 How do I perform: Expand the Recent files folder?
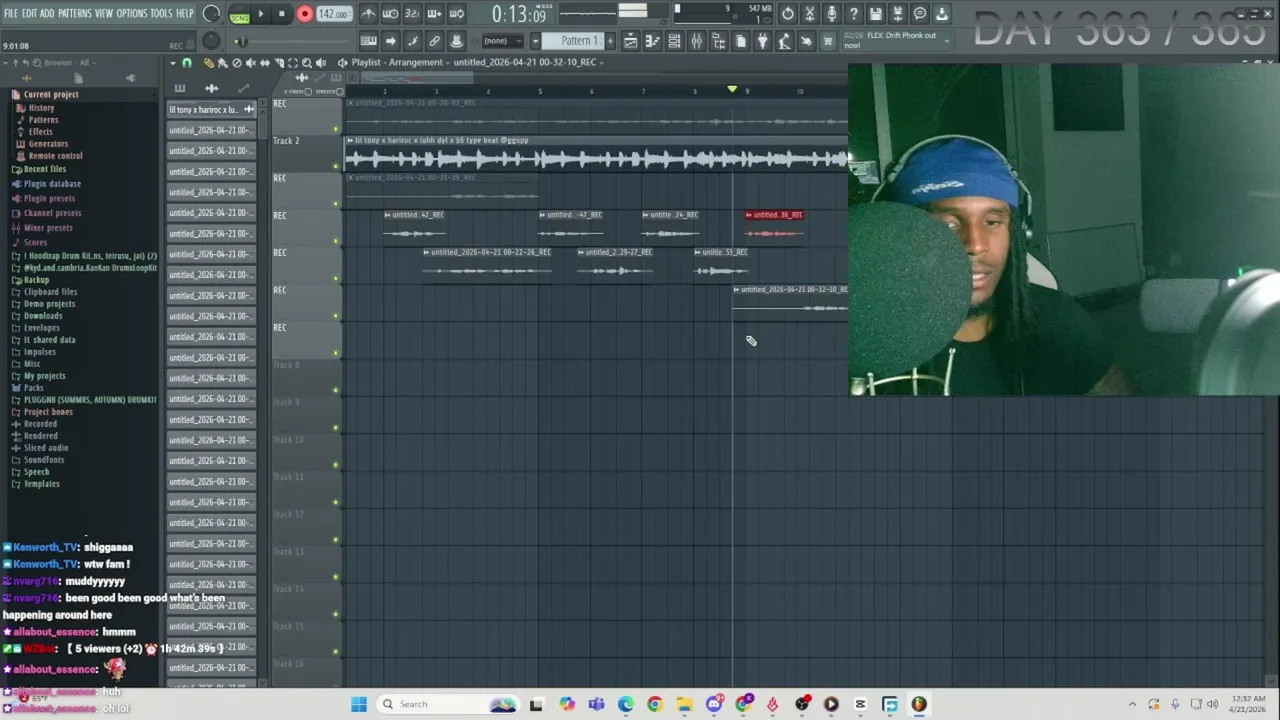click(x=45, y=169)
